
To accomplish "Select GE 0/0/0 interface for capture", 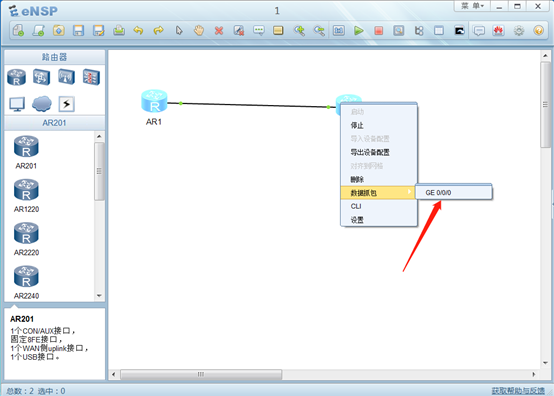I will (454, 193).
